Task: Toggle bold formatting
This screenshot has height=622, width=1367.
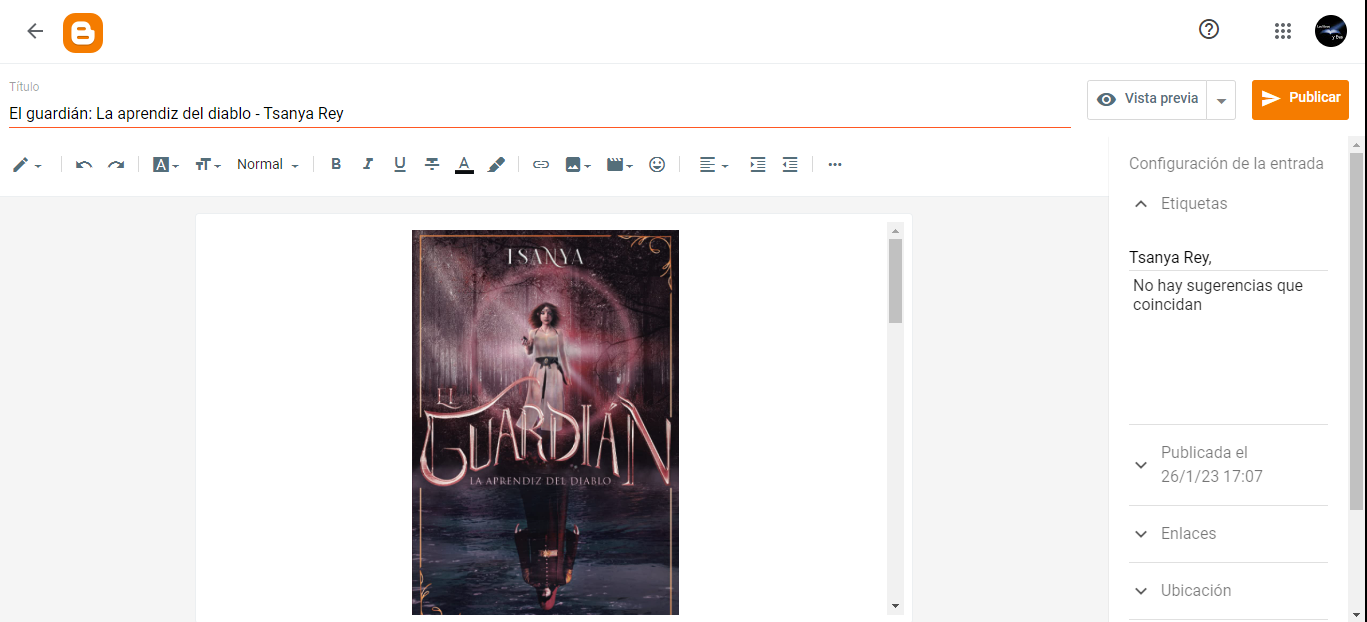Action: 336,165
